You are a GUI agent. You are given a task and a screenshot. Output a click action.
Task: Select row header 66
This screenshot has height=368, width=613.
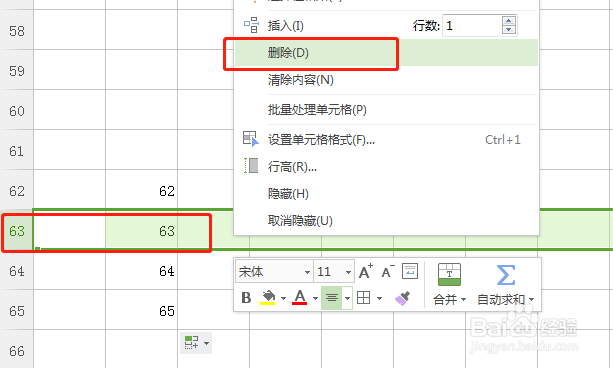pos(17,351)
